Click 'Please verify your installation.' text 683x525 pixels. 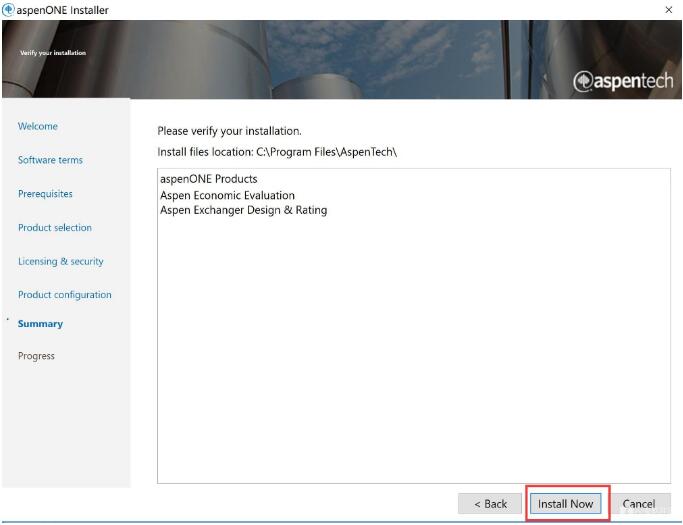point(230,131)
